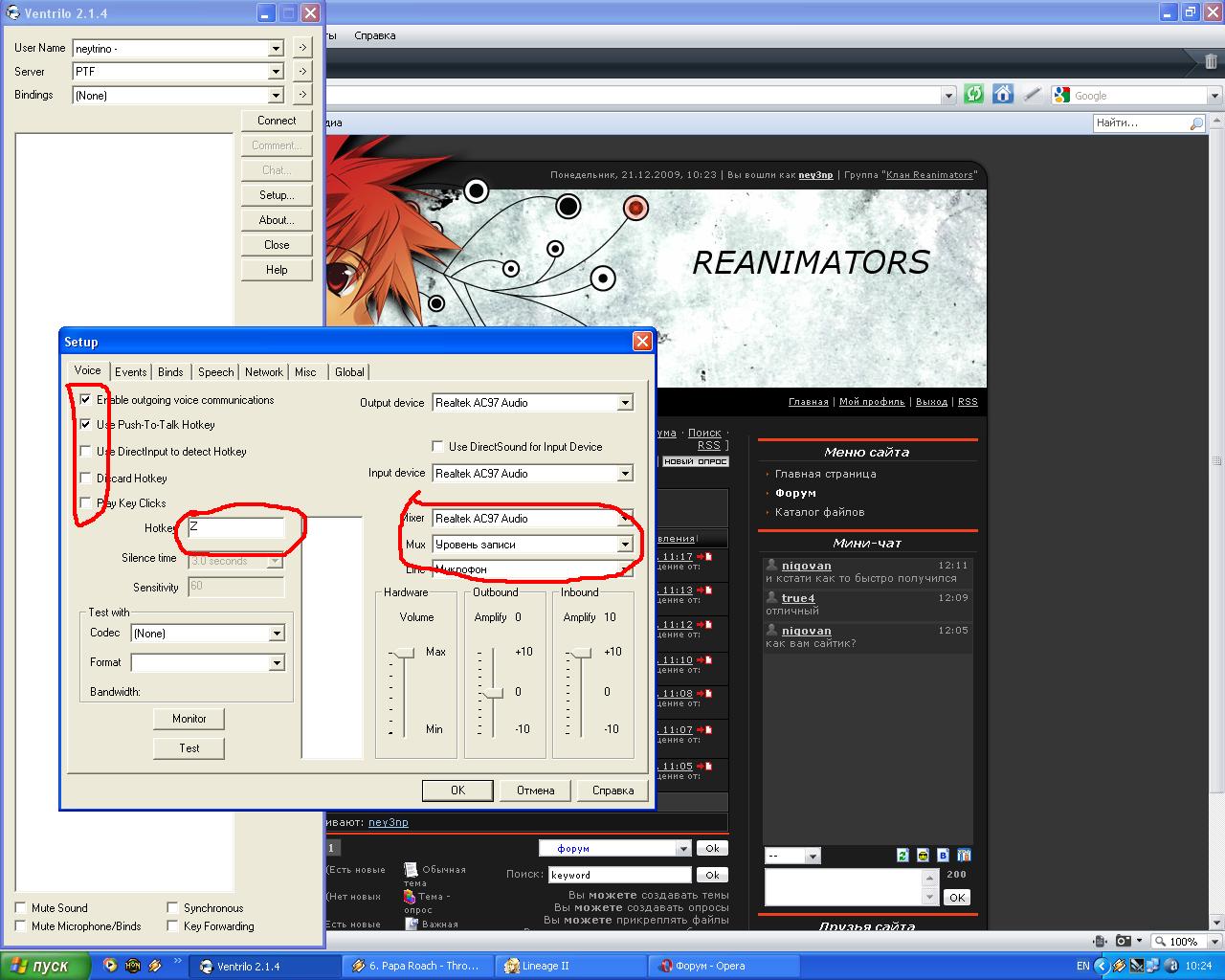Enable Play Key Clicks checkbox

point(86,502)
